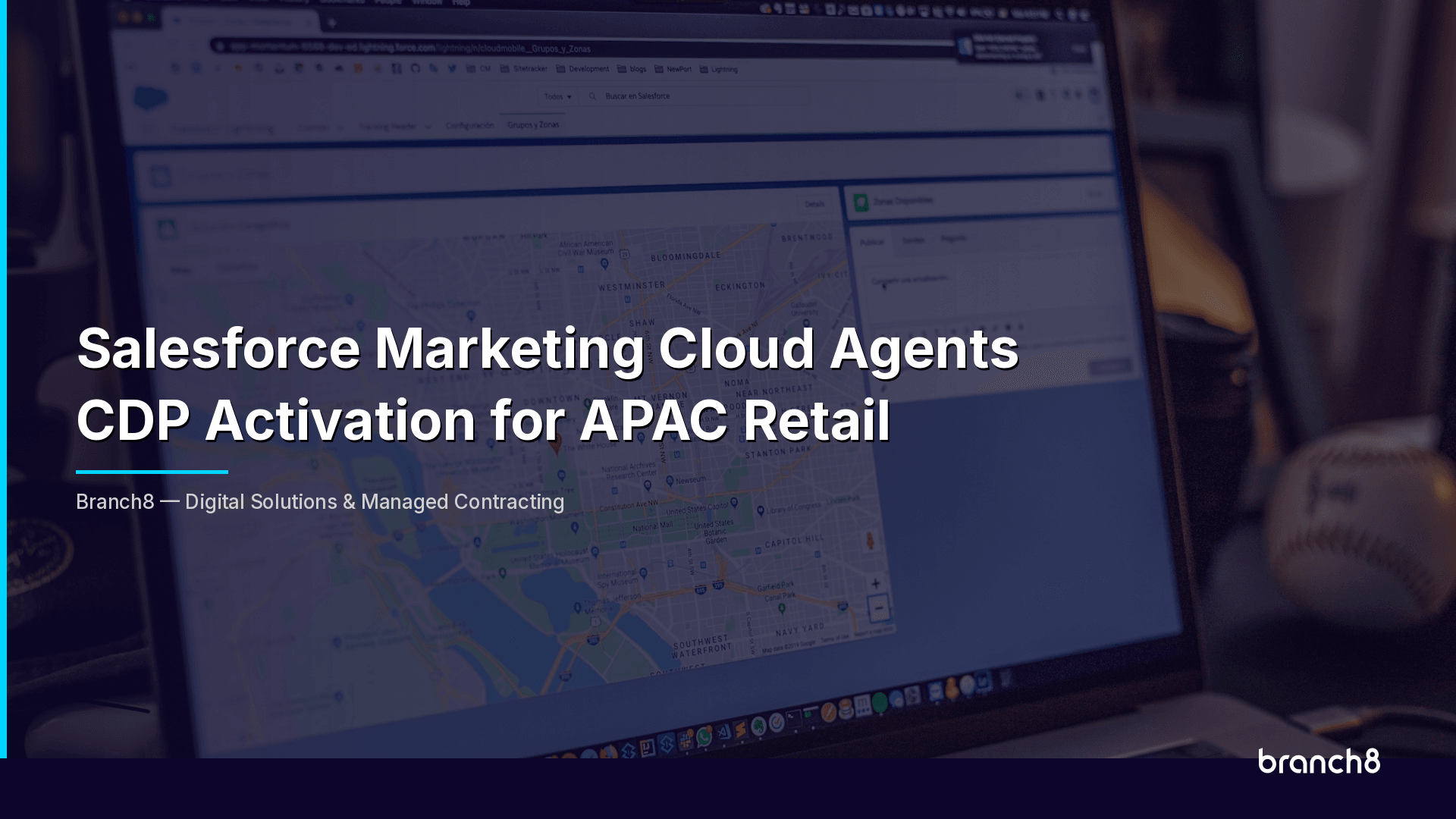Open a new browser tab with plus
Viewport: 1456px width, 819px height.
(x=331, y=23)
